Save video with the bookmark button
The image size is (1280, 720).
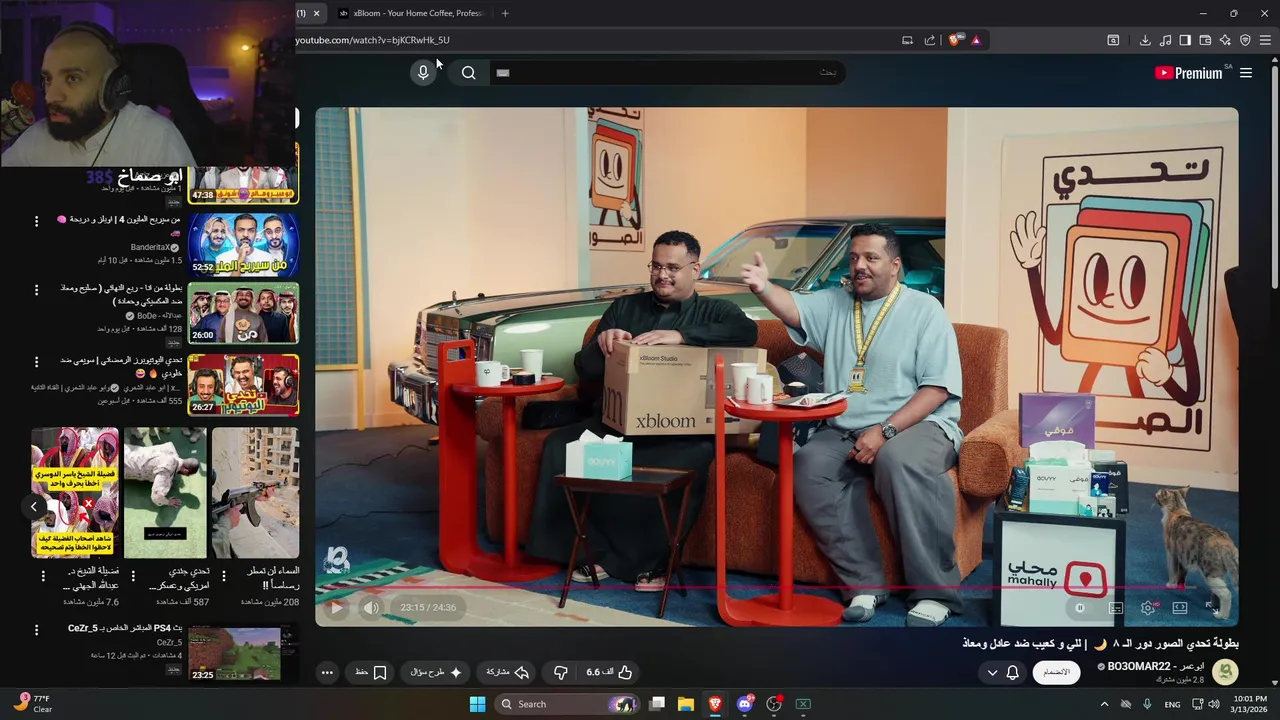(371, 672)
